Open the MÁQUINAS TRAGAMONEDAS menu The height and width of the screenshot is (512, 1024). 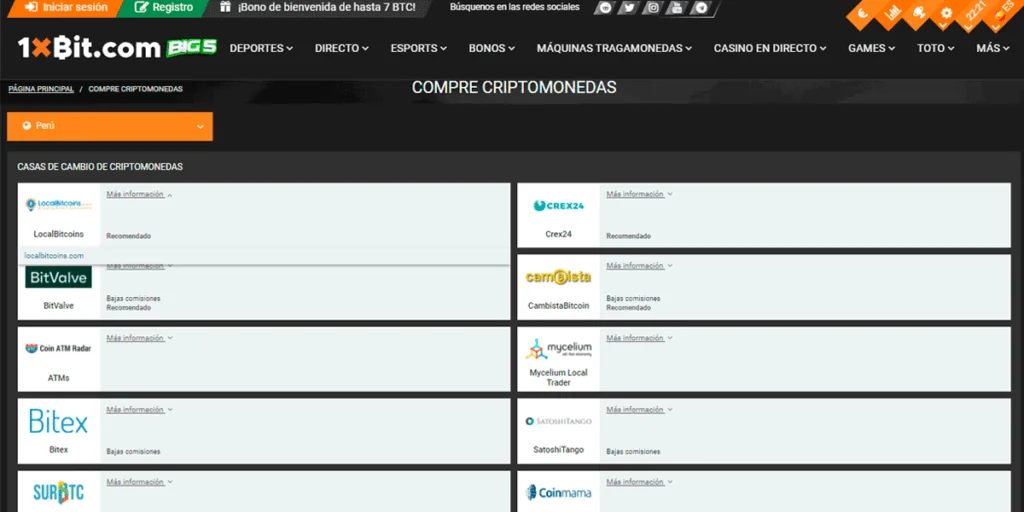click(615, 48)
